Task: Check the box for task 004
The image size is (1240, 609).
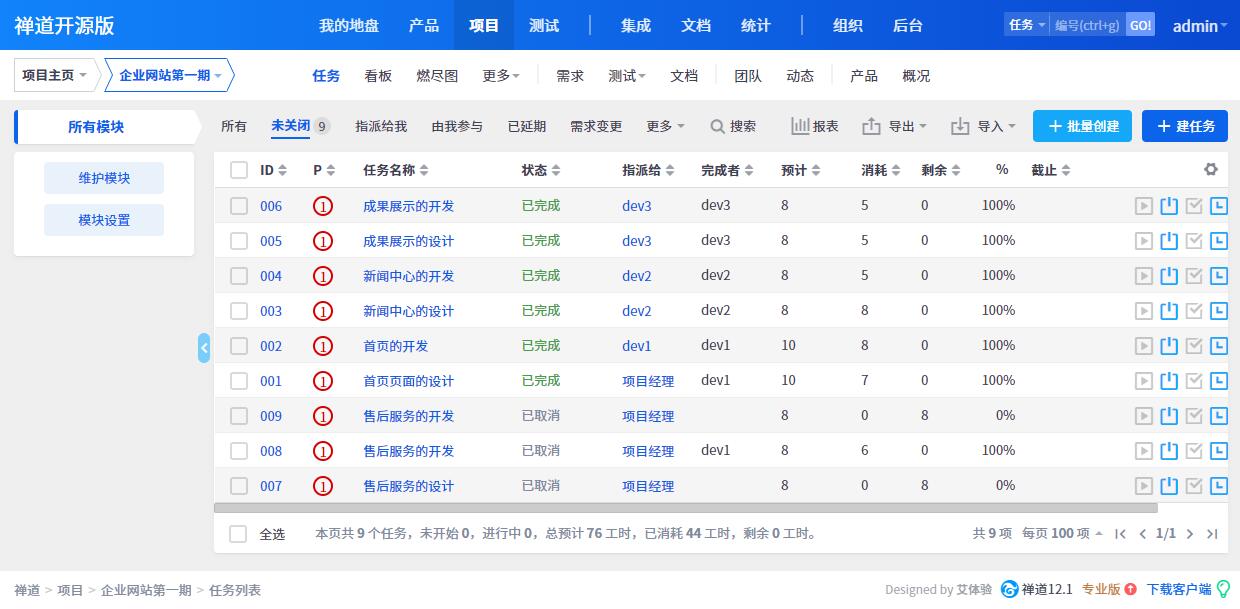Action: point(239,276)
